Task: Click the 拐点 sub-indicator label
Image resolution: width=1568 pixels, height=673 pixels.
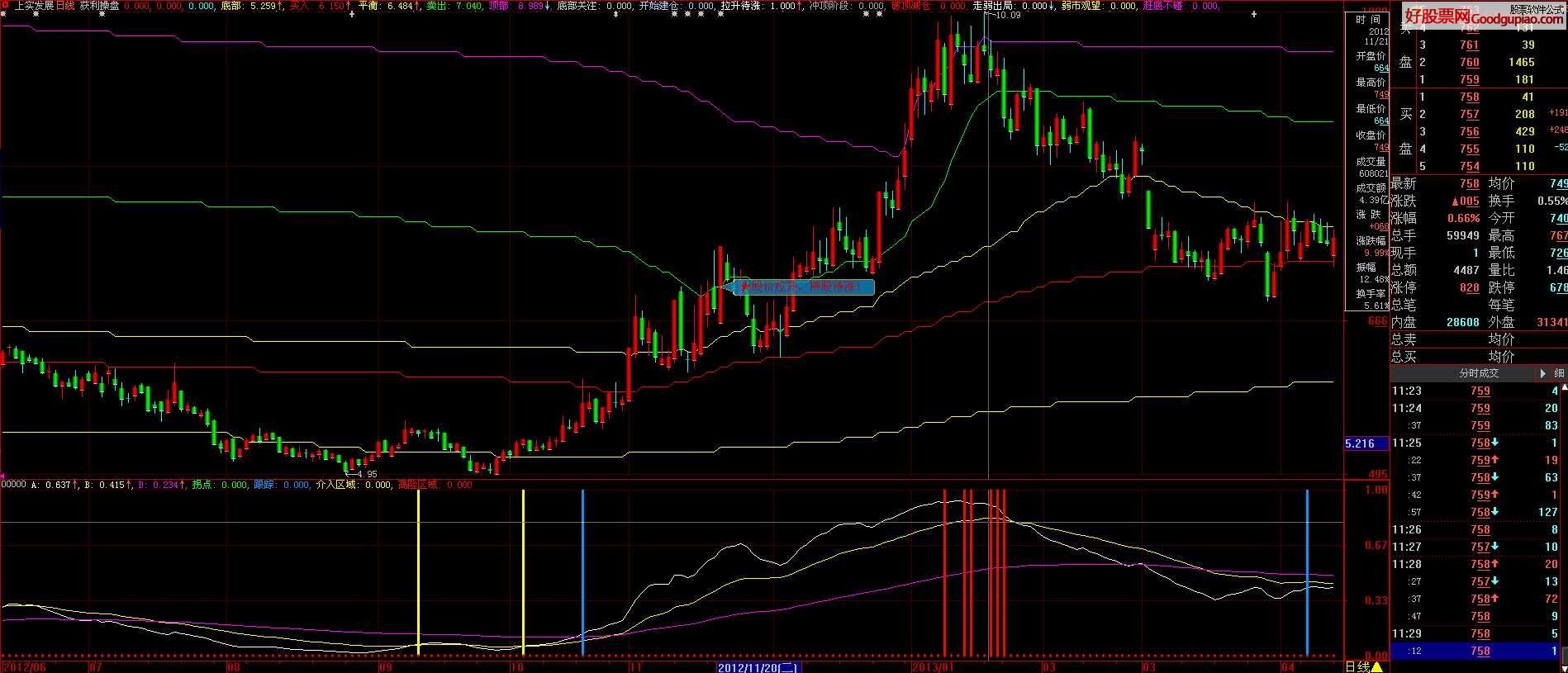Action: tap(202, 485)
